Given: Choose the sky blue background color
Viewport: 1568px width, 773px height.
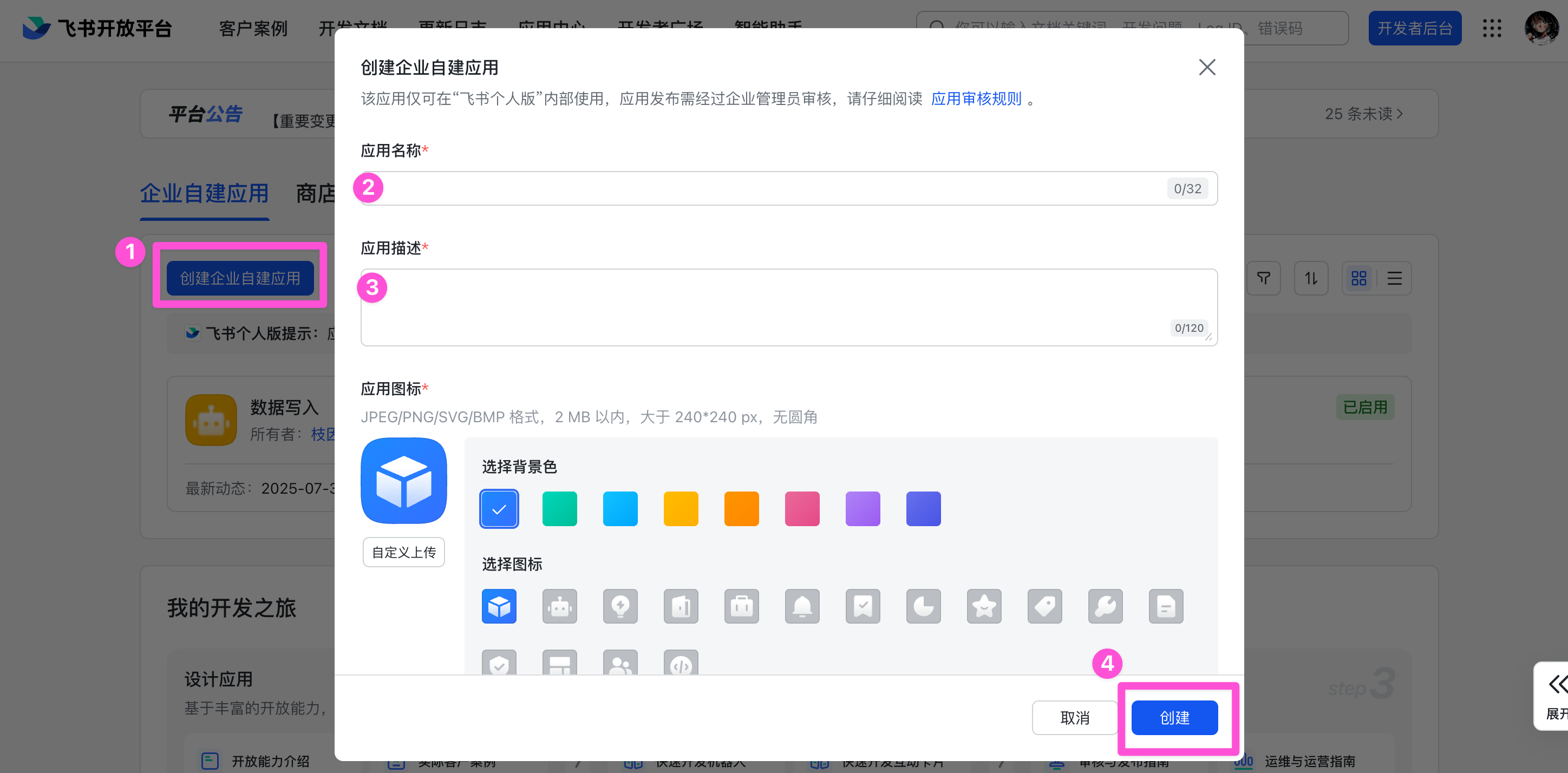Looking at the screenshot, I should tap(620, 508).
